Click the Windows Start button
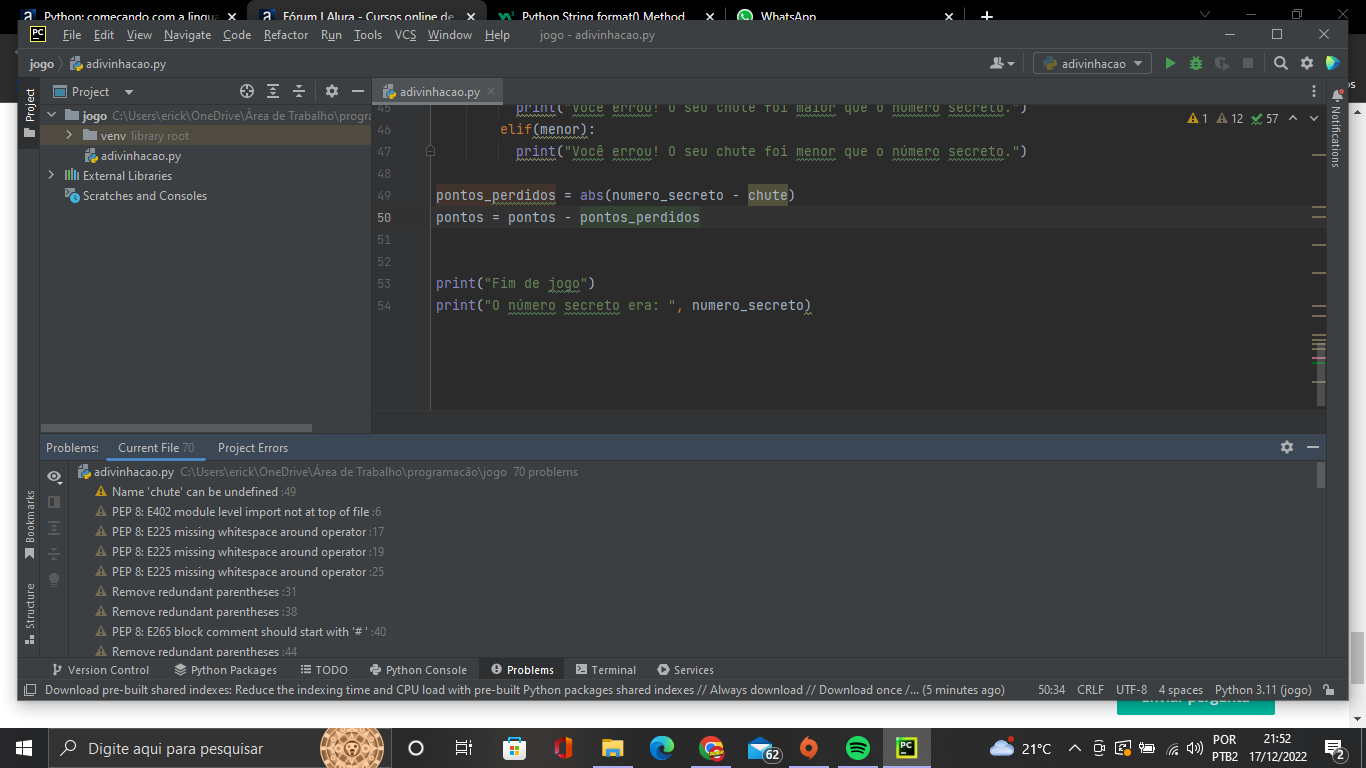The width and height of the screenshot is (1366, 768). coord(24,748)
